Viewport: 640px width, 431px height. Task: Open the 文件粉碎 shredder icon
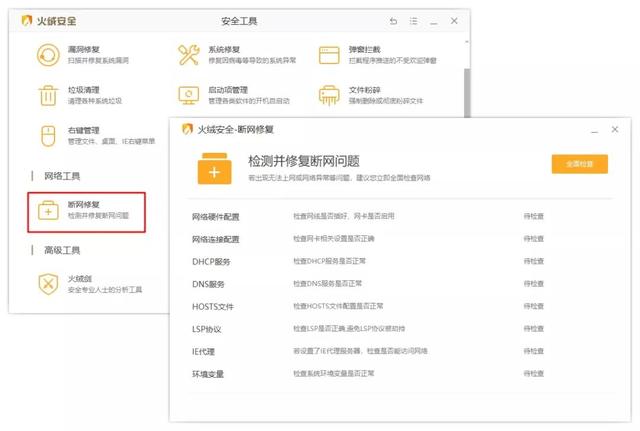(x=329, y=96)
